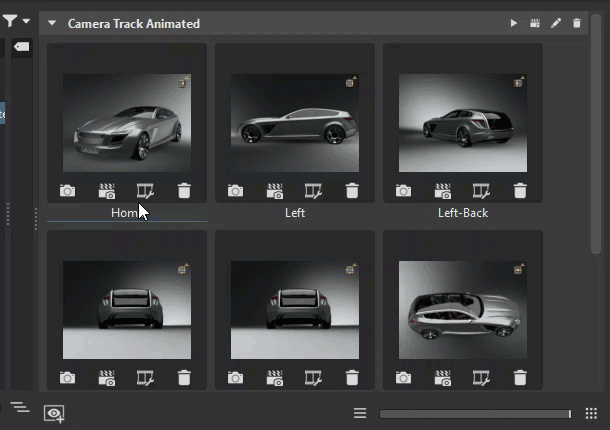610x430 pixels.
Task: Play the Camera Track Animated track
Action: pos(514,23)
